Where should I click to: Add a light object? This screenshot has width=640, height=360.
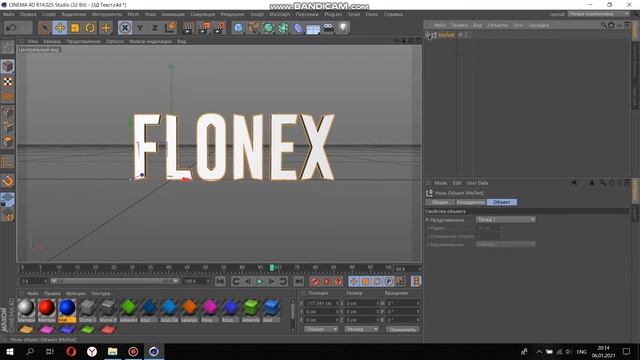click(x=343, y=28)
